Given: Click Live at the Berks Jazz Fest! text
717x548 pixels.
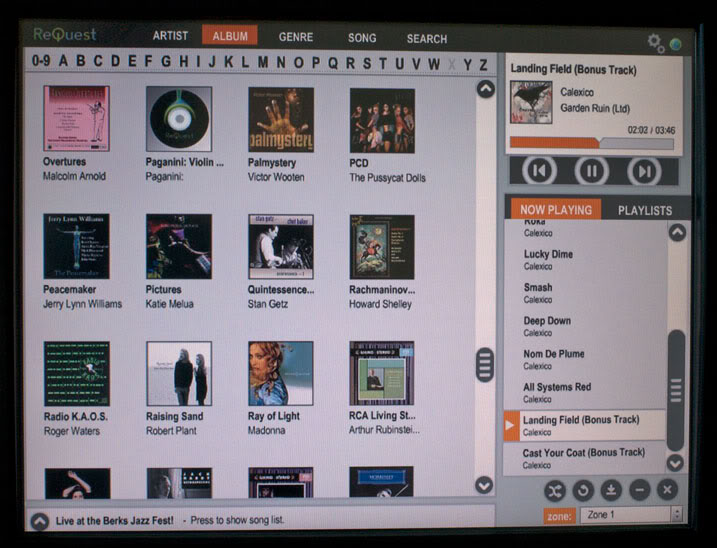Looking at the screenshot, I should [114, 521].
